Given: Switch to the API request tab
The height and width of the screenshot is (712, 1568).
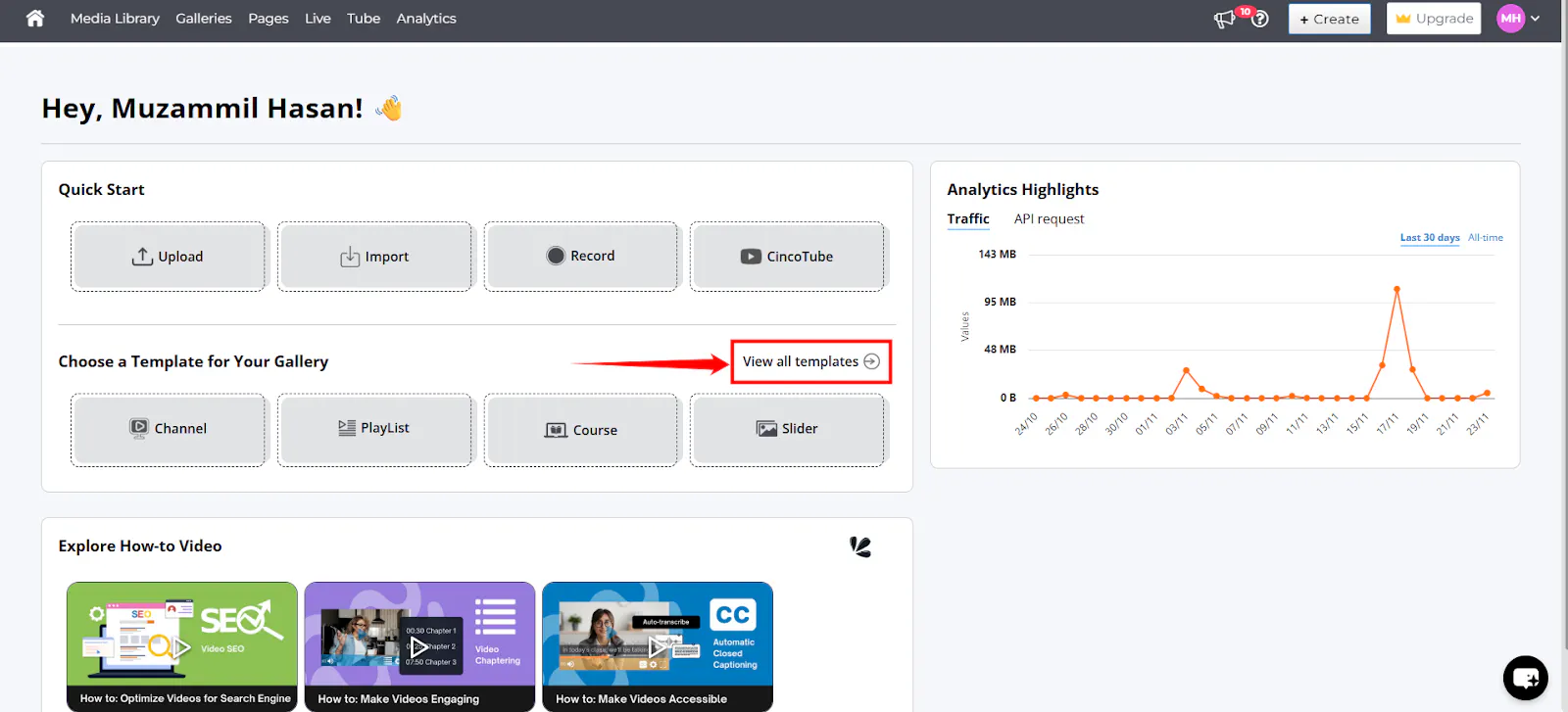Looking at the screenshot, I should (1049, 219).
